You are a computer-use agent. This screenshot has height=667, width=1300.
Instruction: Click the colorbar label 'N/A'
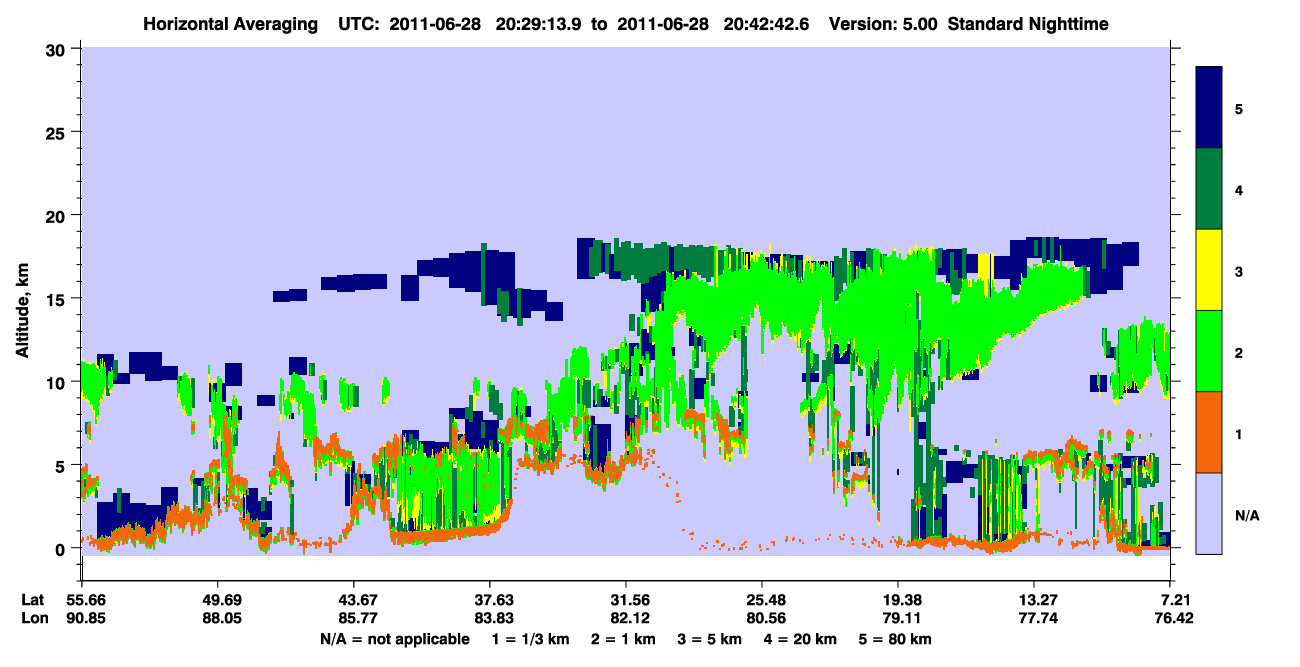click(1247, 515)
